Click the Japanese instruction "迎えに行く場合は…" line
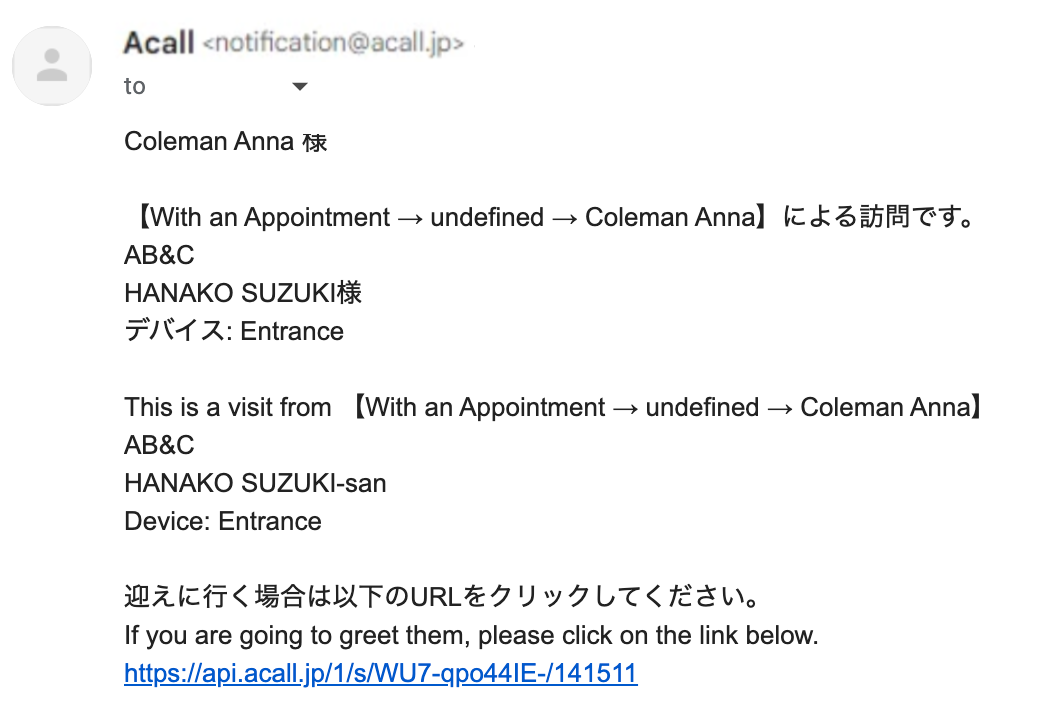 442,596
